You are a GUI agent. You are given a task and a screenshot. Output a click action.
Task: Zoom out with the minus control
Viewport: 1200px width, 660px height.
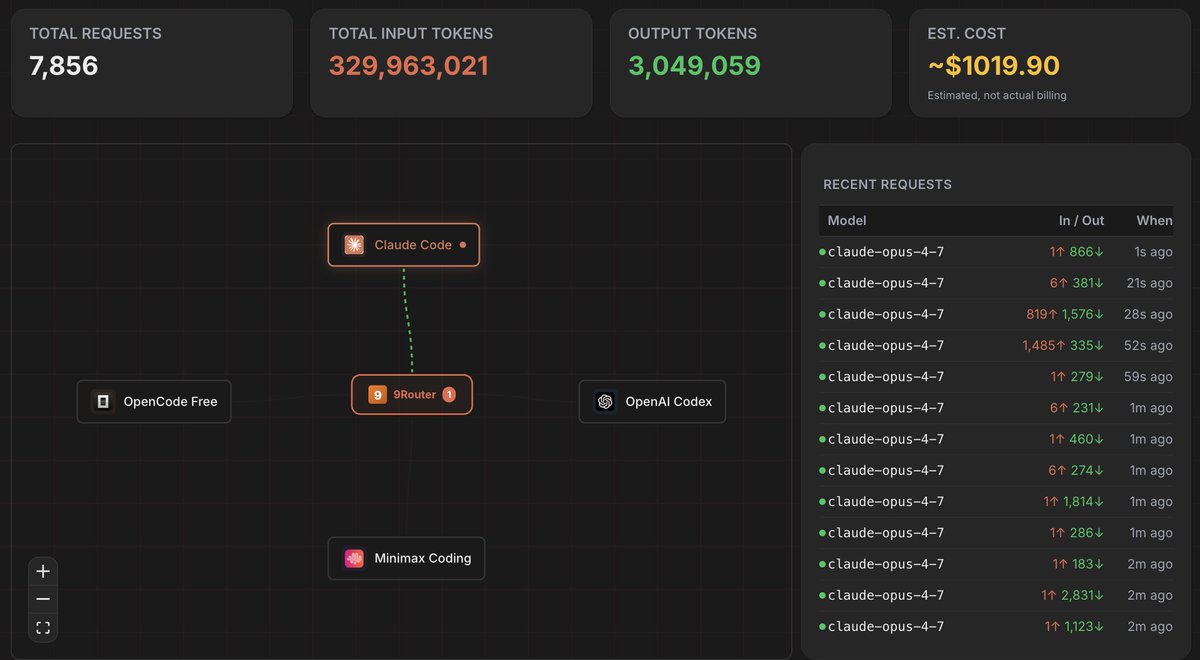click(x=43, y=600)
